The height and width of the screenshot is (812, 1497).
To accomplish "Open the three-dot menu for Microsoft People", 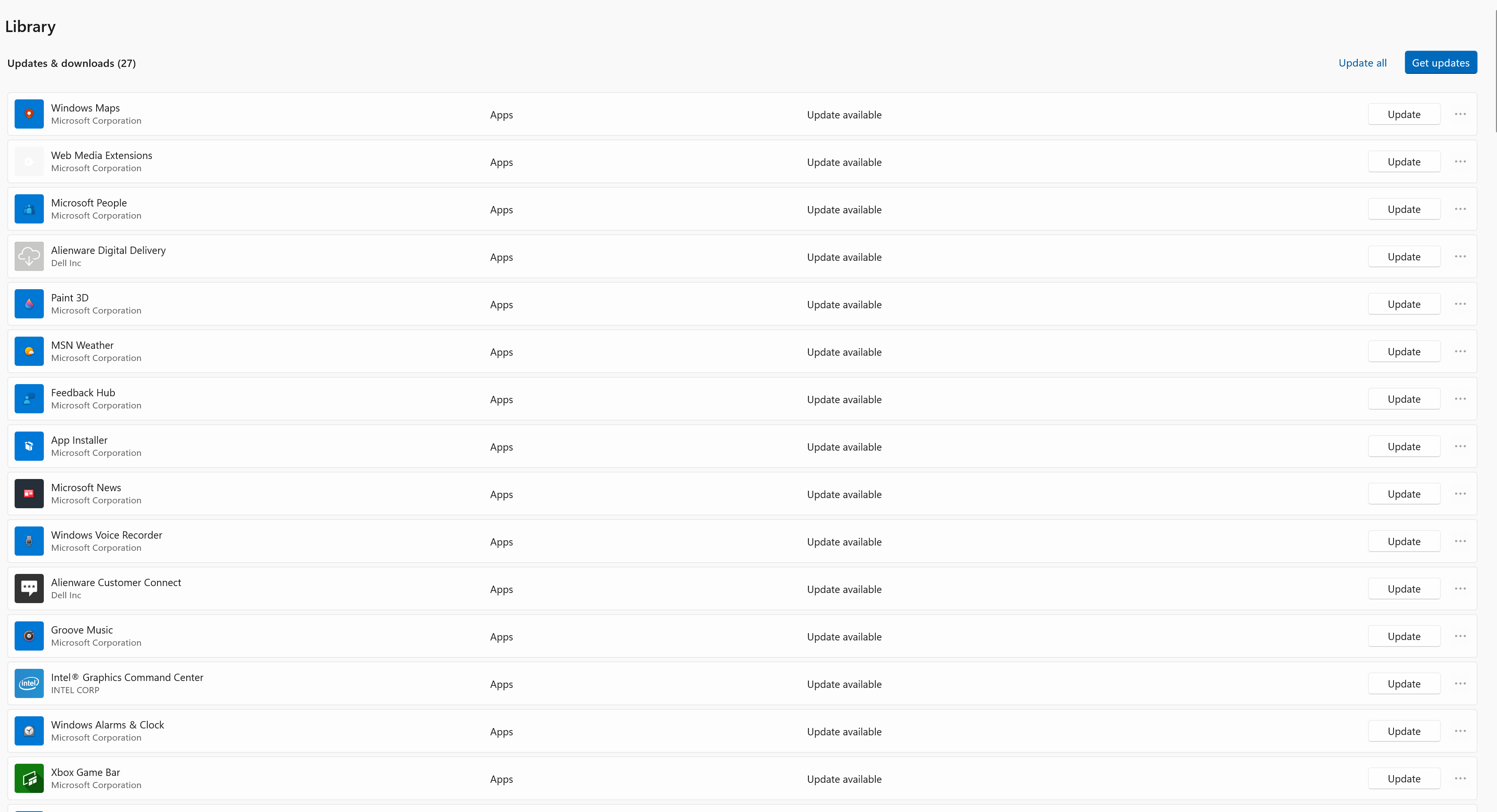I will click(x=1460, y=209).
